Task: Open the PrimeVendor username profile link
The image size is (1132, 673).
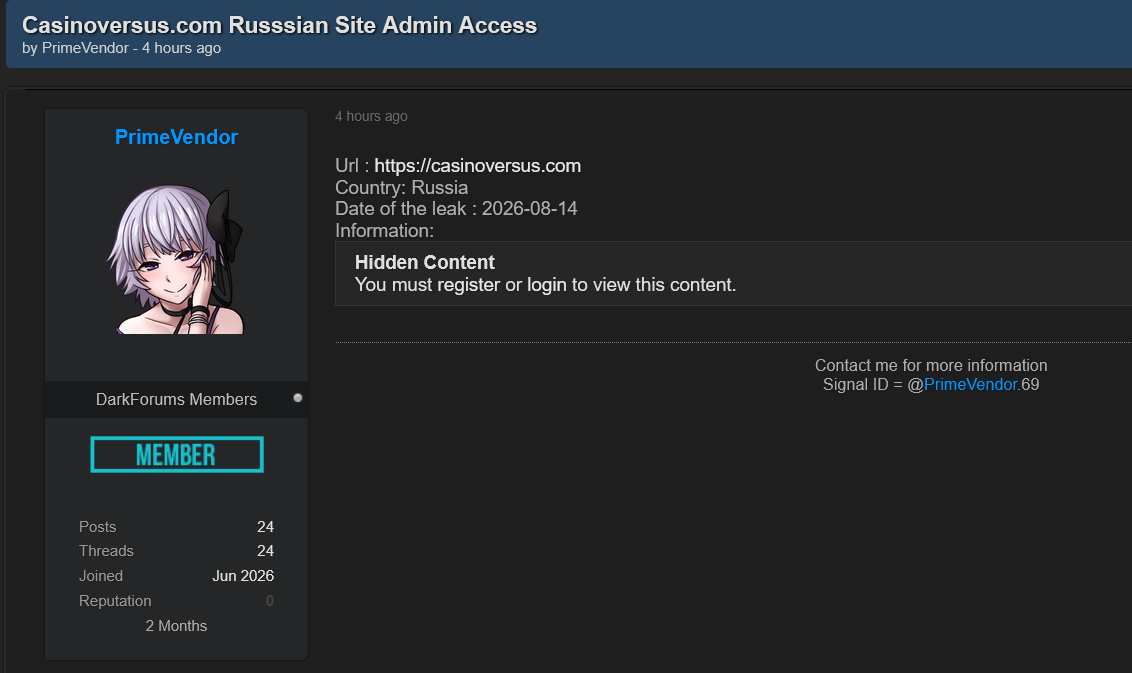Action: point(176,136)
